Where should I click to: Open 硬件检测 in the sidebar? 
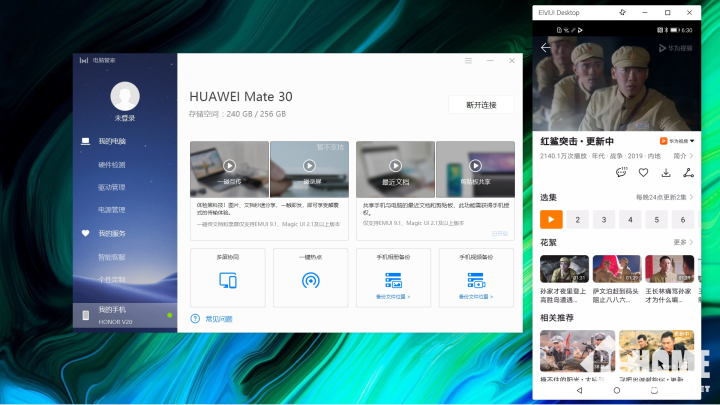112,164
